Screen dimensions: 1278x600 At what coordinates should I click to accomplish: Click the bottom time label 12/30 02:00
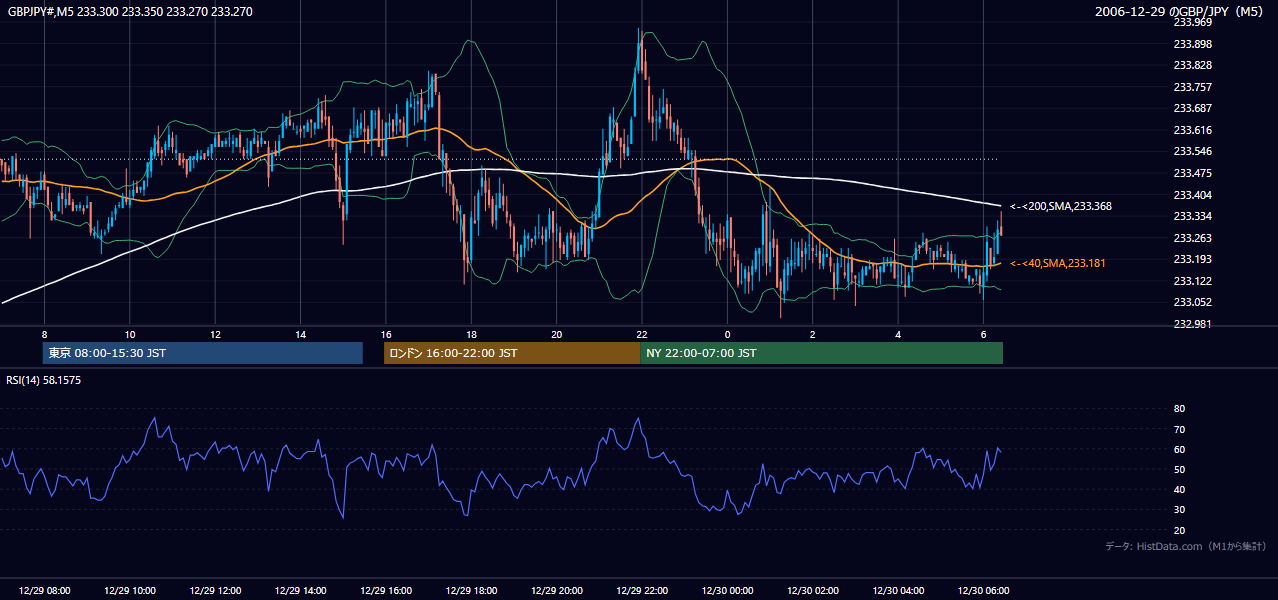pyautogui.click(x=813, y=591)
